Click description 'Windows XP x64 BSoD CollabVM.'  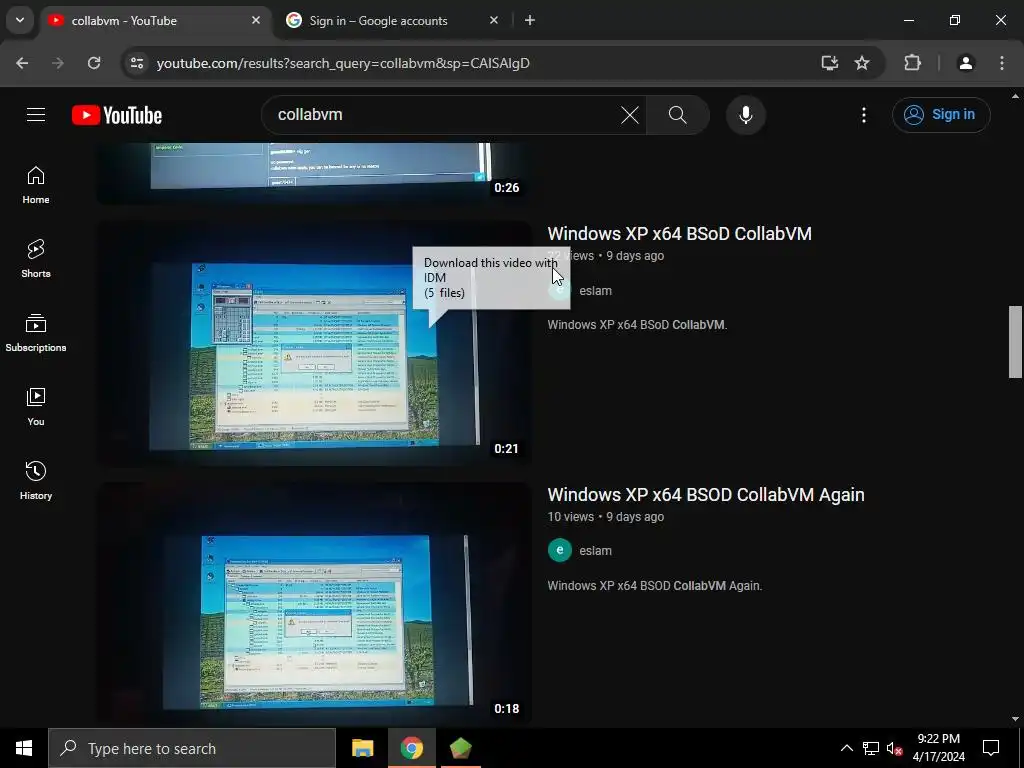(637, 325)
